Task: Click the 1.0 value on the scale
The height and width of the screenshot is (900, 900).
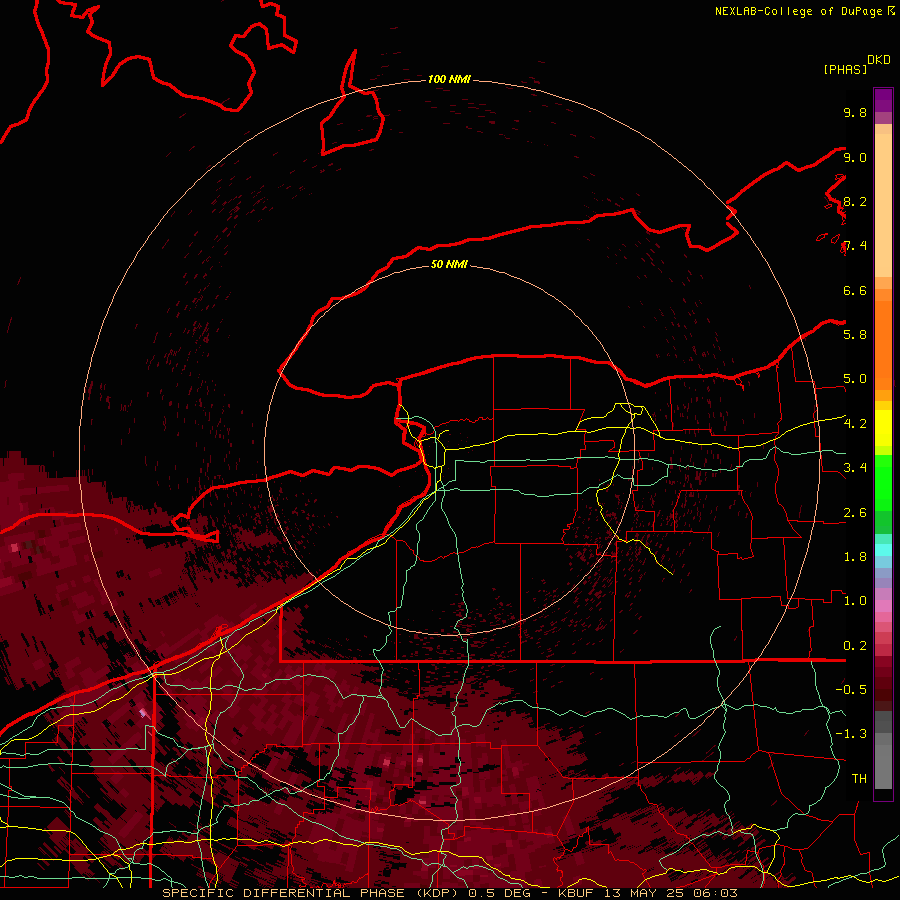Action: pos(855,601)
